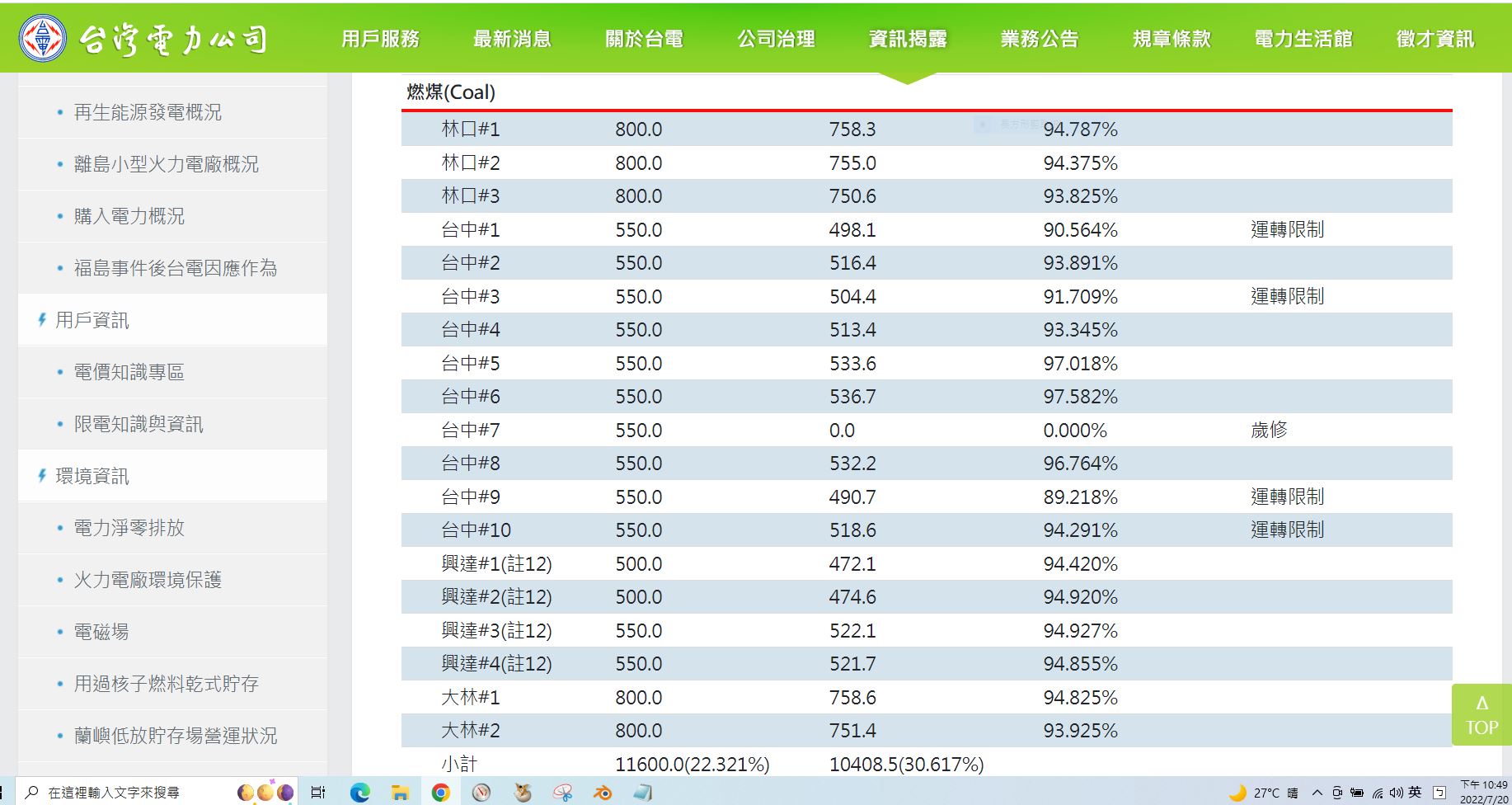Open the volume control tray icon
This screenshot has height=805, width=1512.
tap(1395, 793)
